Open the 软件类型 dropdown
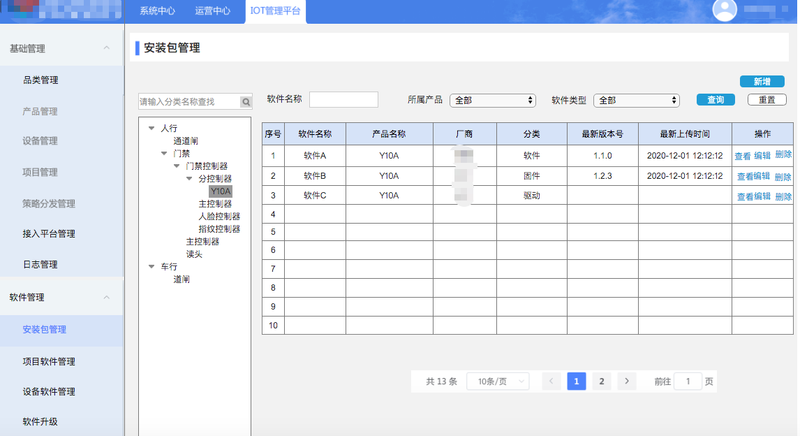Viewport: 800px width, 436px height. tap(636, 100)
